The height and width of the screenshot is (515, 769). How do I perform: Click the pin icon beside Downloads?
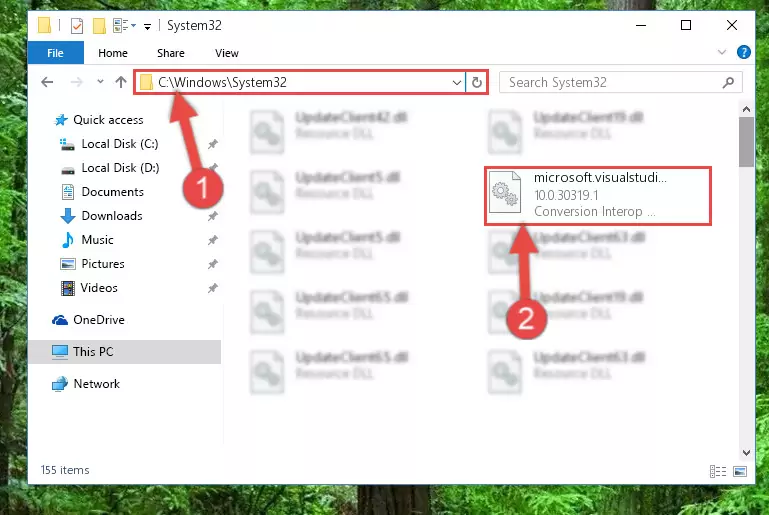(212, 216)
